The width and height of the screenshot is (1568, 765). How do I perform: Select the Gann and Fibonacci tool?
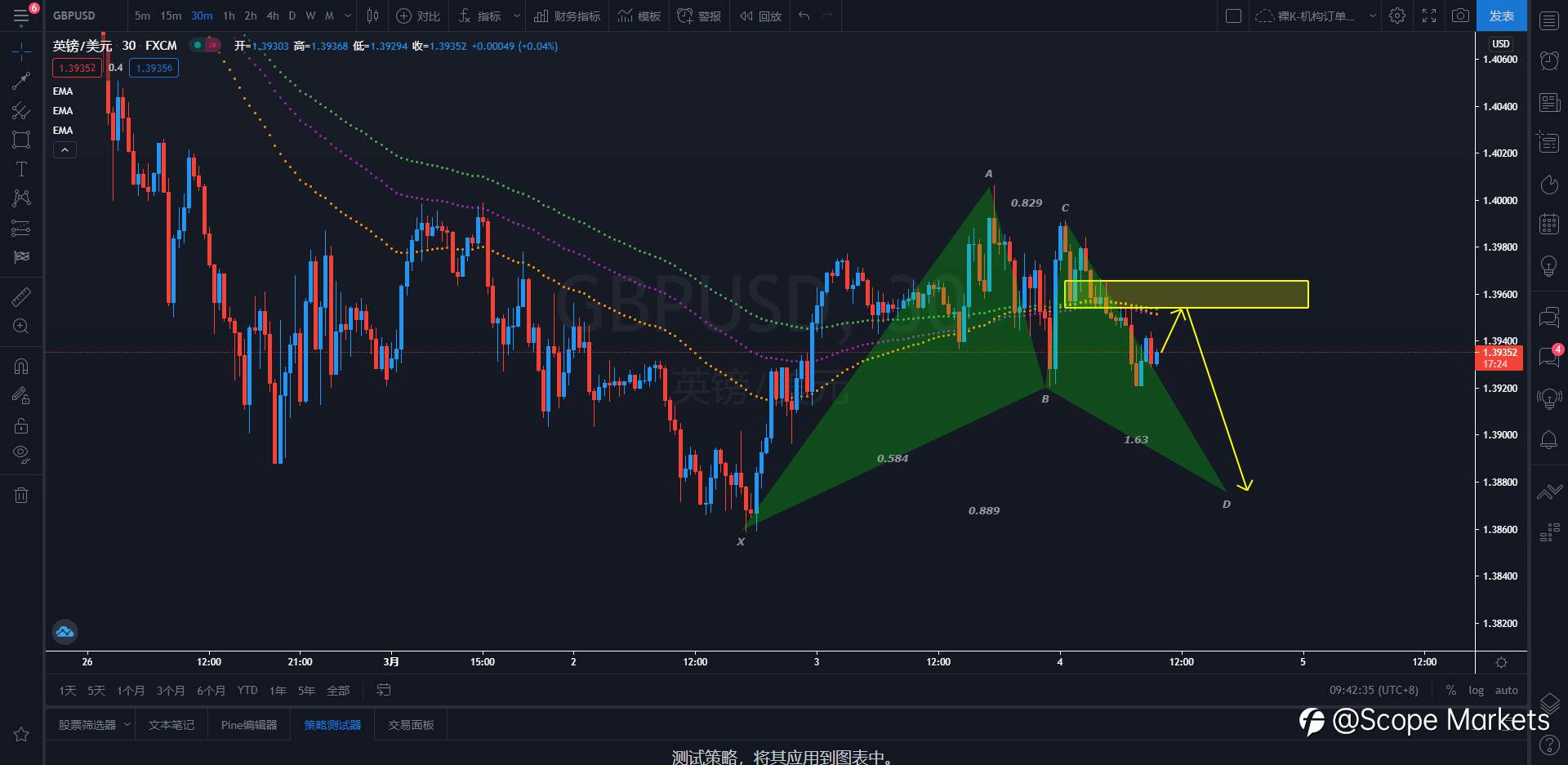21,110
